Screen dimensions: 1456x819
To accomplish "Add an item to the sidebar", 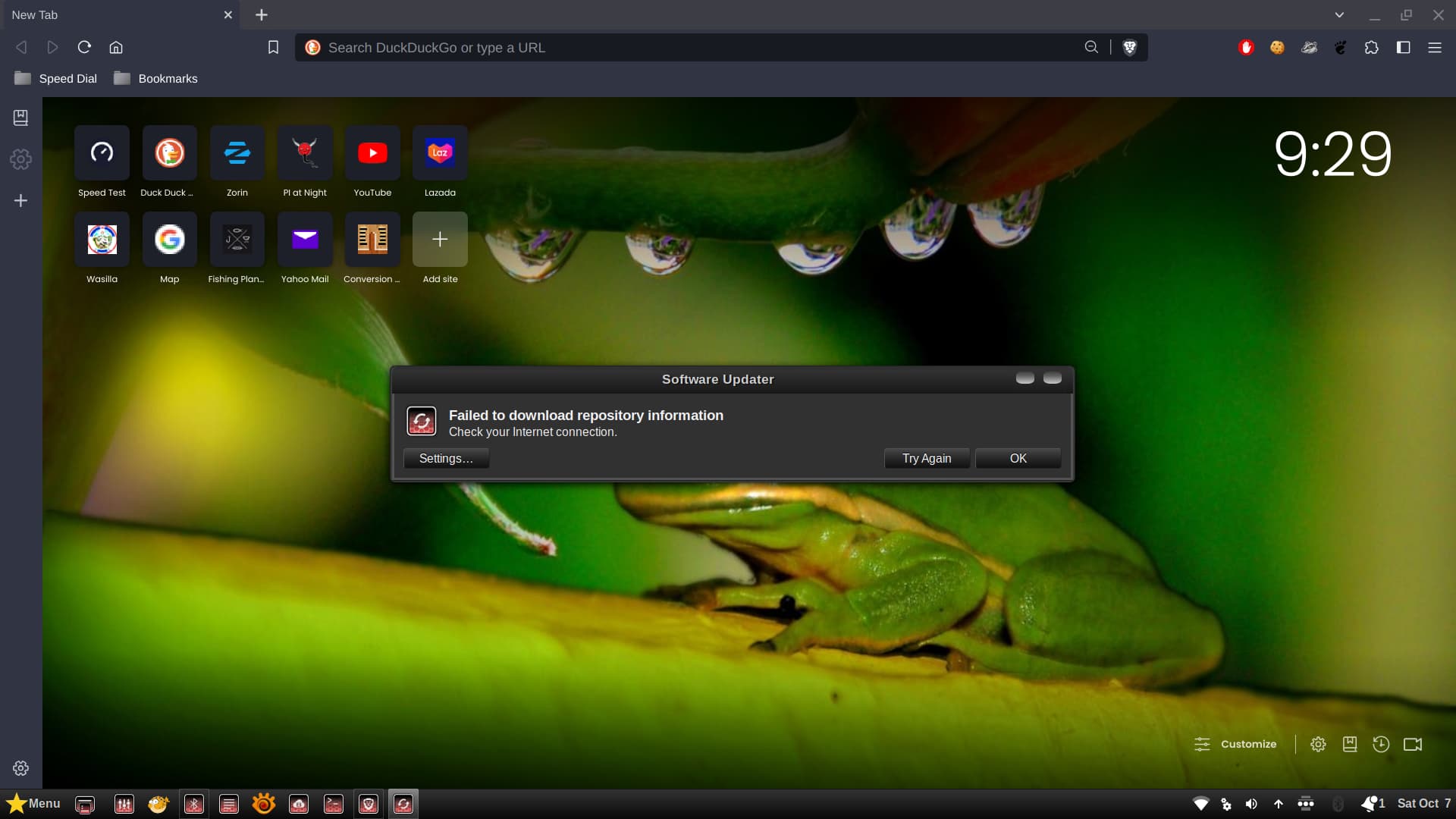I will [20, 200].
